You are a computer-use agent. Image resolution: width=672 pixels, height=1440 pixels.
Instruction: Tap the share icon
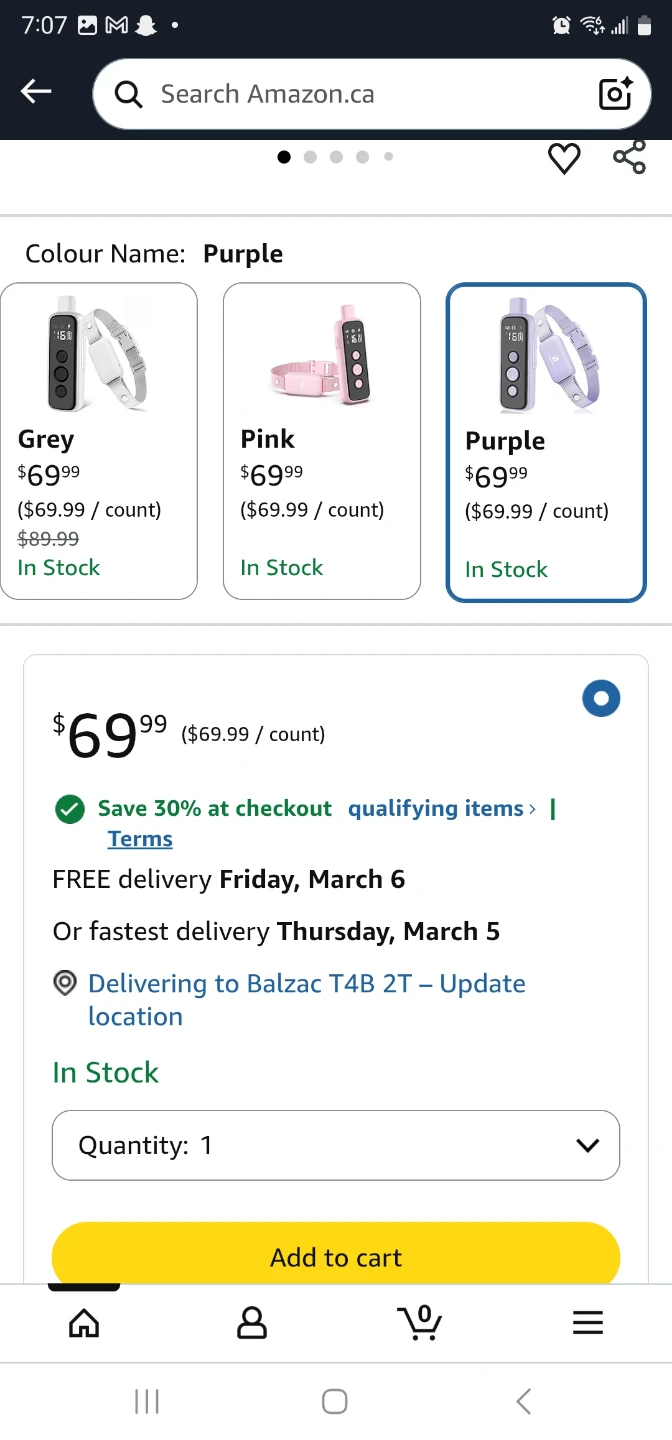(x=629, y=157)
